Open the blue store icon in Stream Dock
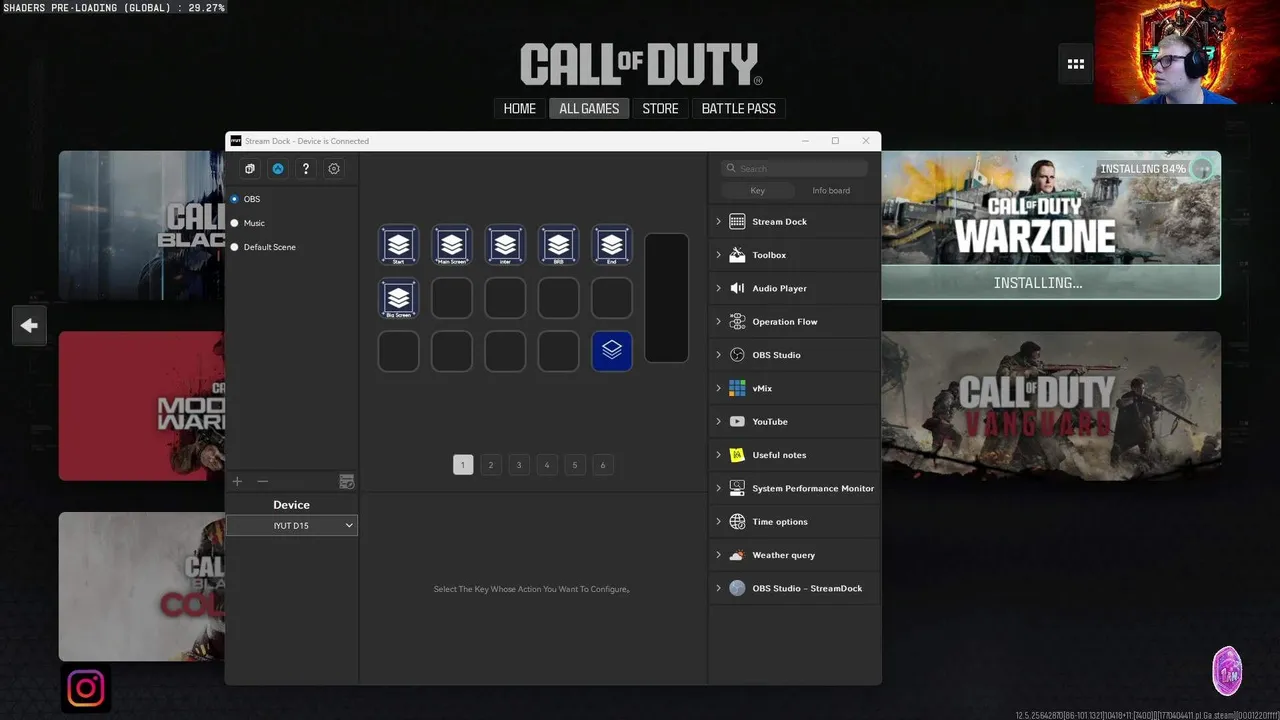Viewport: 1280px width, 720px height. 278,169
